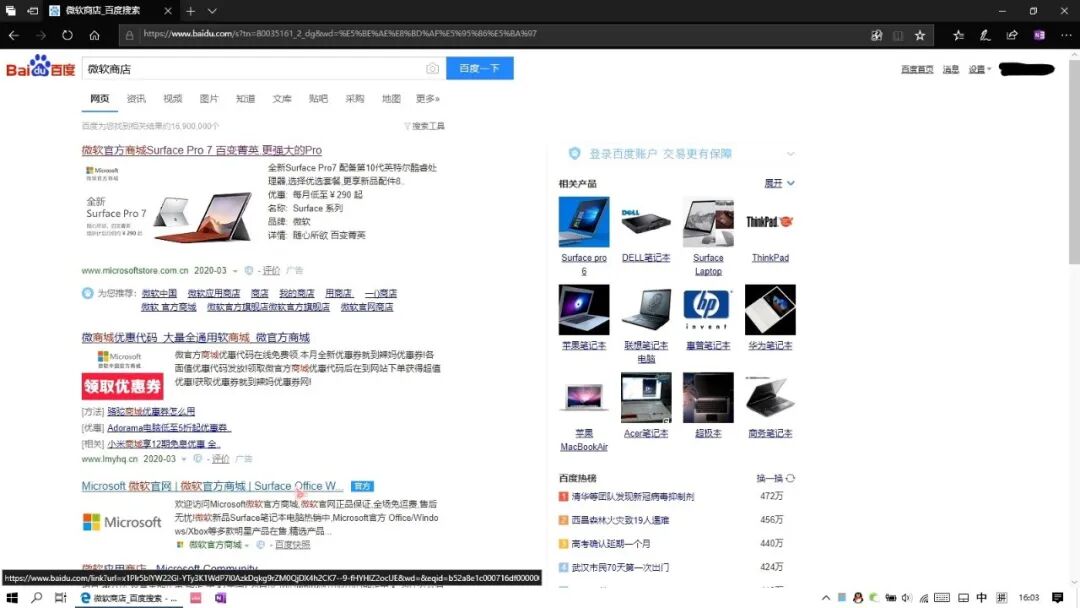The height and width of the screenshot is (608, 1080).
Task: Expand the 登录百度账户 panel chevron
Action: (790, 154)
